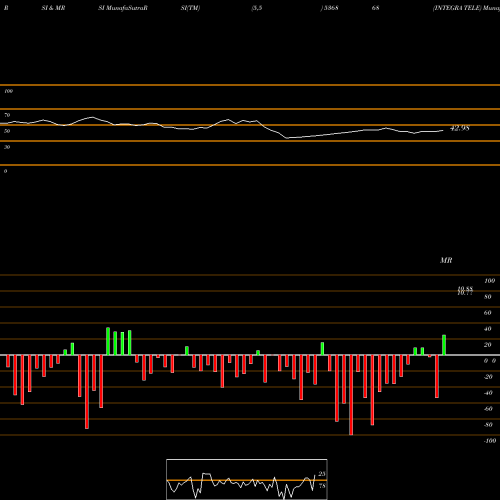This screenshot has width=500, height=500.
Task: Select the "60" tick on MR axis
Action: (488, 313)
